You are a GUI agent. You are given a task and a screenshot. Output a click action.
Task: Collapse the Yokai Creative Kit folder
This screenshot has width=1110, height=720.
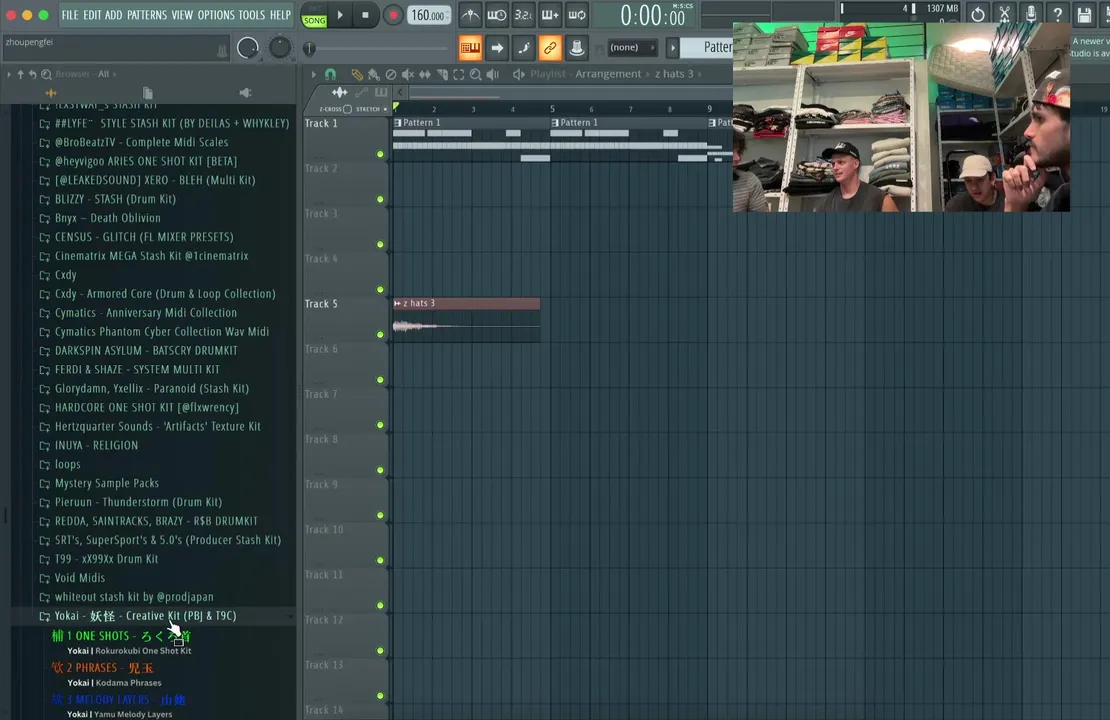pos(145,616)
